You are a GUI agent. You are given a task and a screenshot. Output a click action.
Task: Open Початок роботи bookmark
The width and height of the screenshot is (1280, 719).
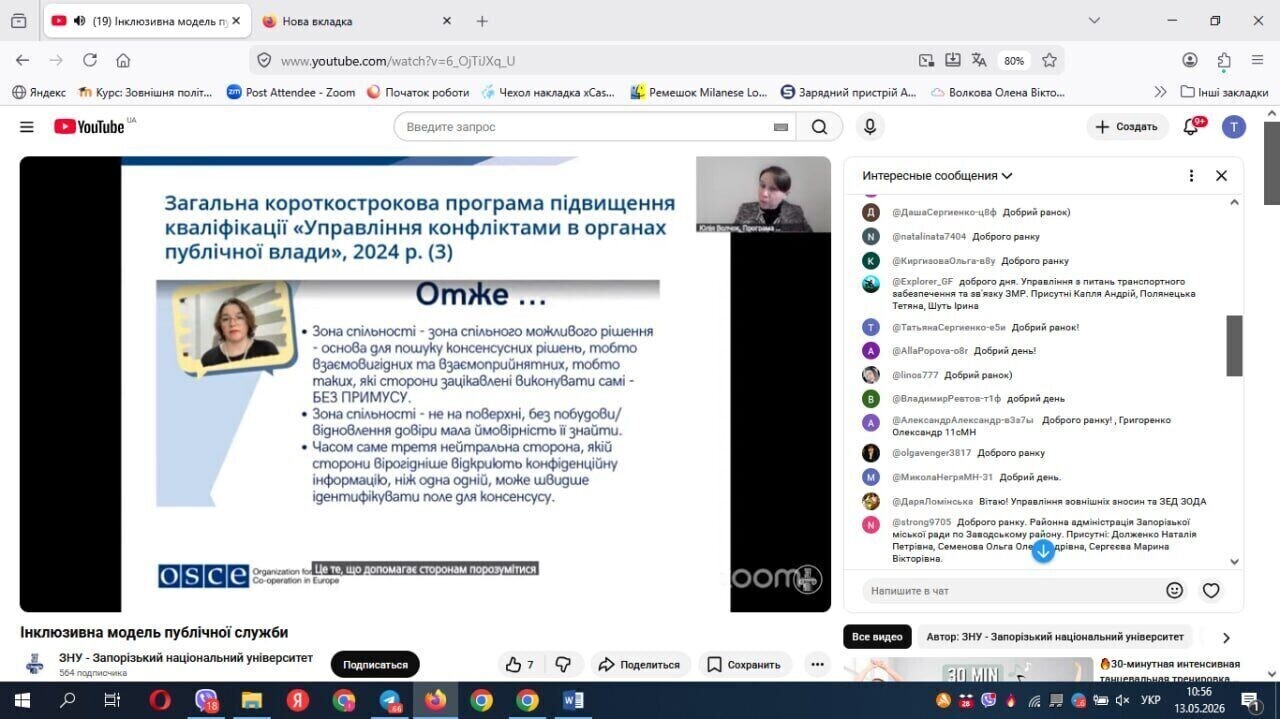(x=418, y=92)
